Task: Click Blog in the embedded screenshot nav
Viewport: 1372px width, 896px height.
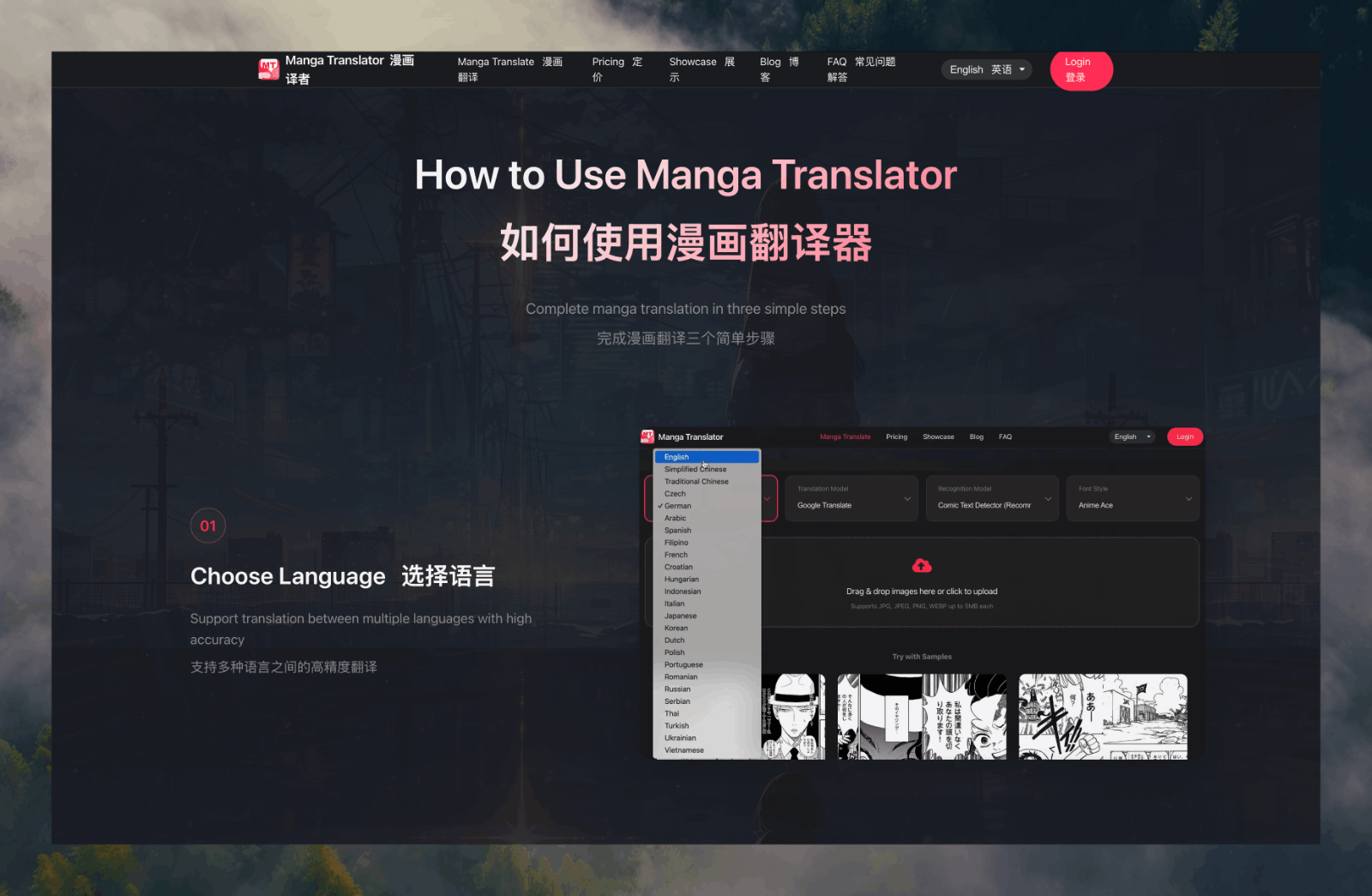Action: point(977,436)
